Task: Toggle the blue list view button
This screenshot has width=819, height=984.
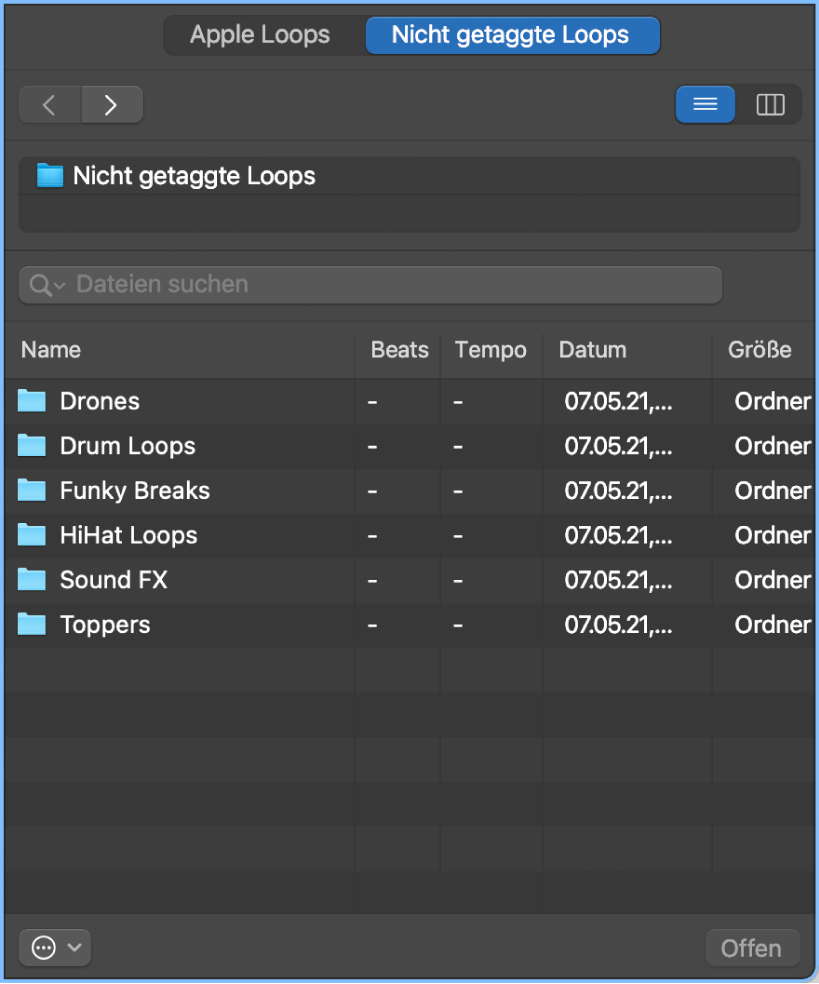Action: 705,104
